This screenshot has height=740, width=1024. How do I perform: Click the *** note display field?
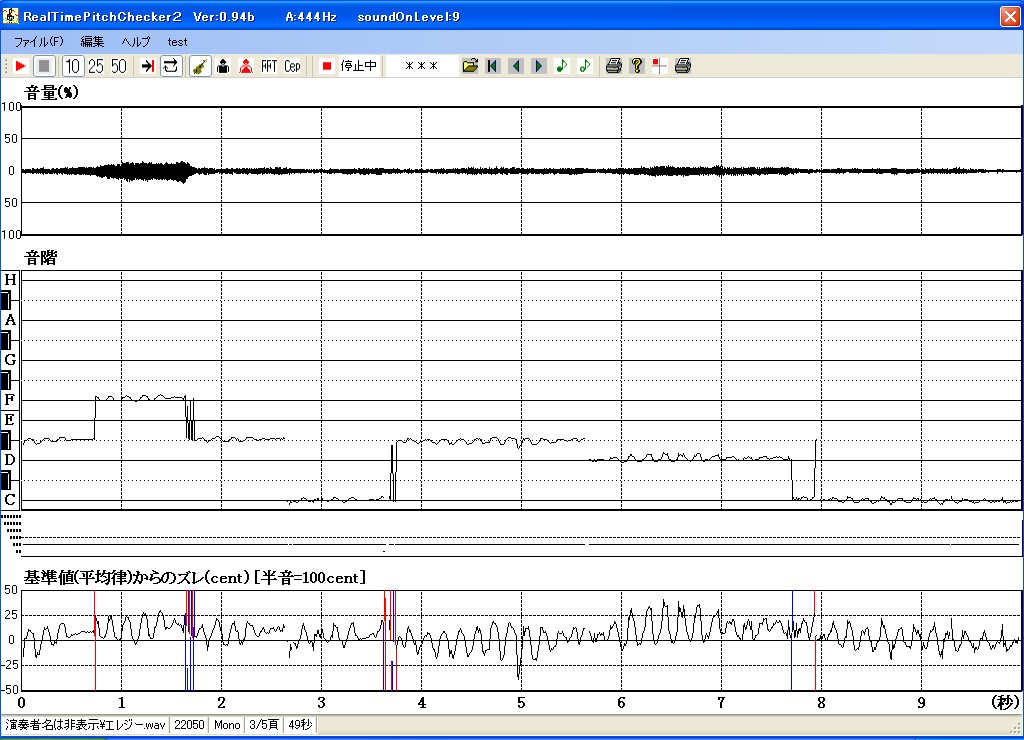tap(421, 66)
